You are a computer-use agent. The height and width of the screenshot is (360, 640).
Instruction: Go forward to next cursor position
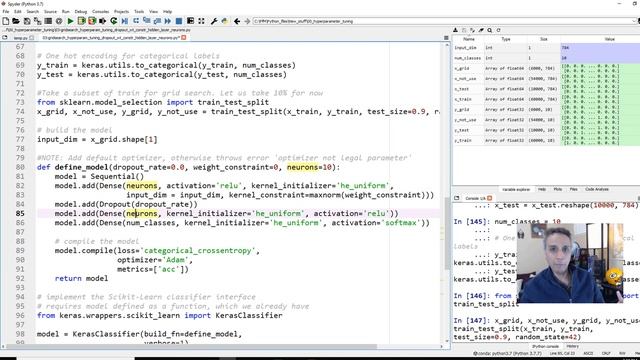pyautogui.click(x=247, y=21)
